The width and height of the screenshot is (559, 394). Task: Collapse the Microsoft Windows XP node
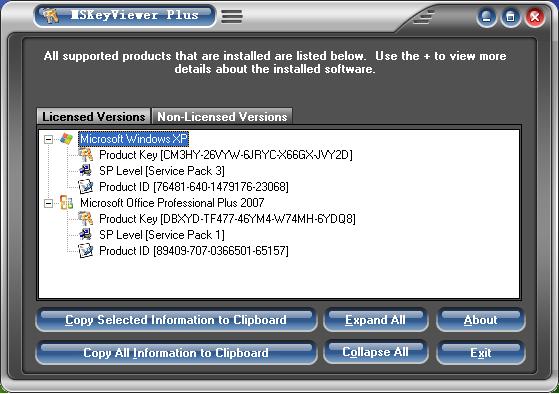48,139
